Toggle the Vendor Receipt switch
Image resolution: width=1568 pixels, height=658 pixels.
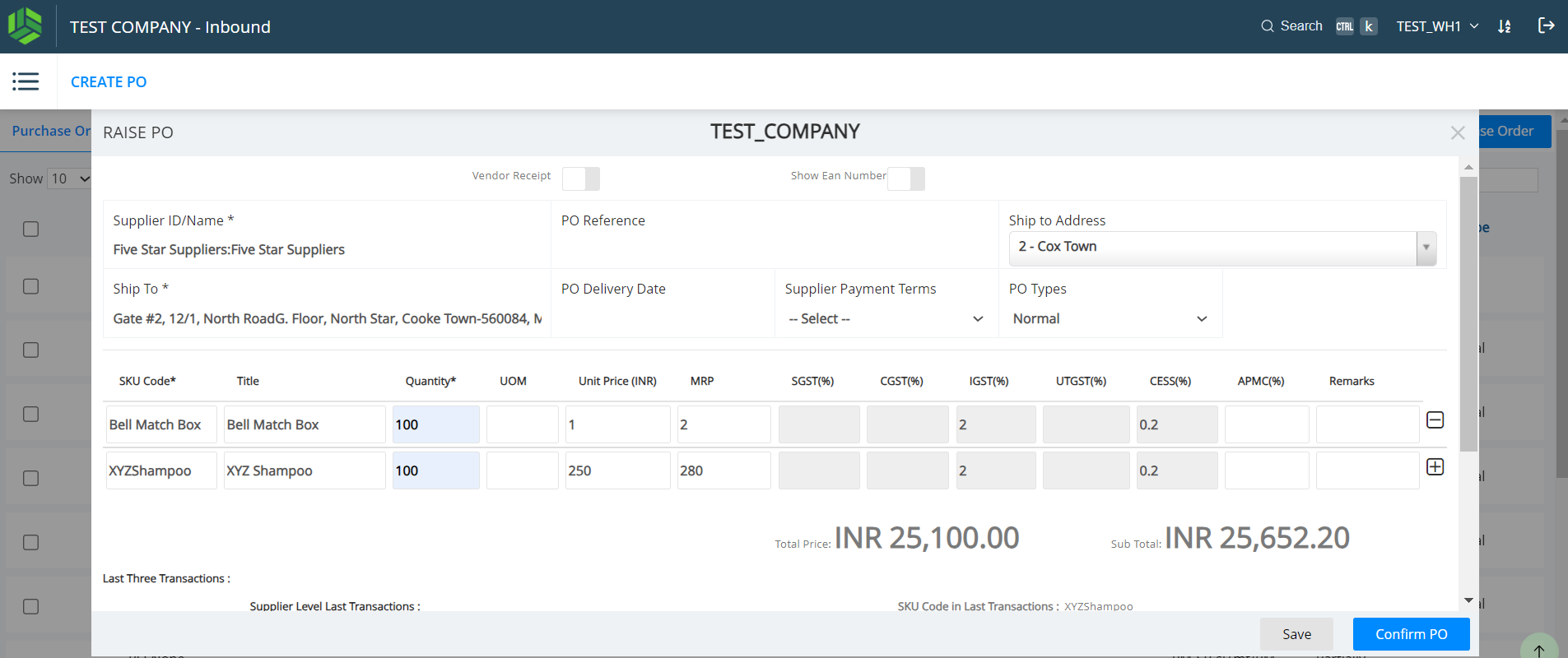pyautogui.click(x=580, y=178)
